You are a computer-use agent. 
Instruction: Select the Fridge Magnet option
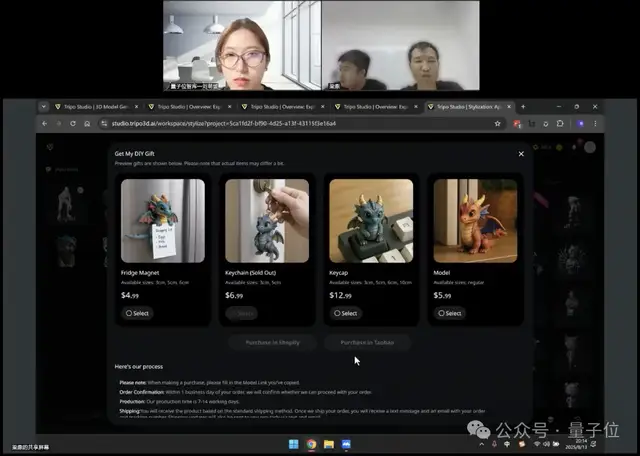pyautogui.click(x=140, y=313)
